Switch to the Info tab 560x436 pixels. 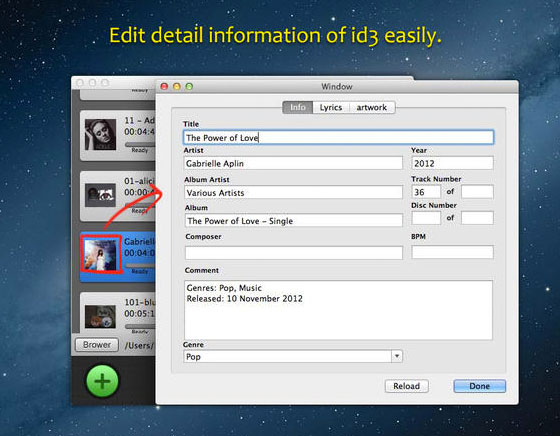click(298, 107)
